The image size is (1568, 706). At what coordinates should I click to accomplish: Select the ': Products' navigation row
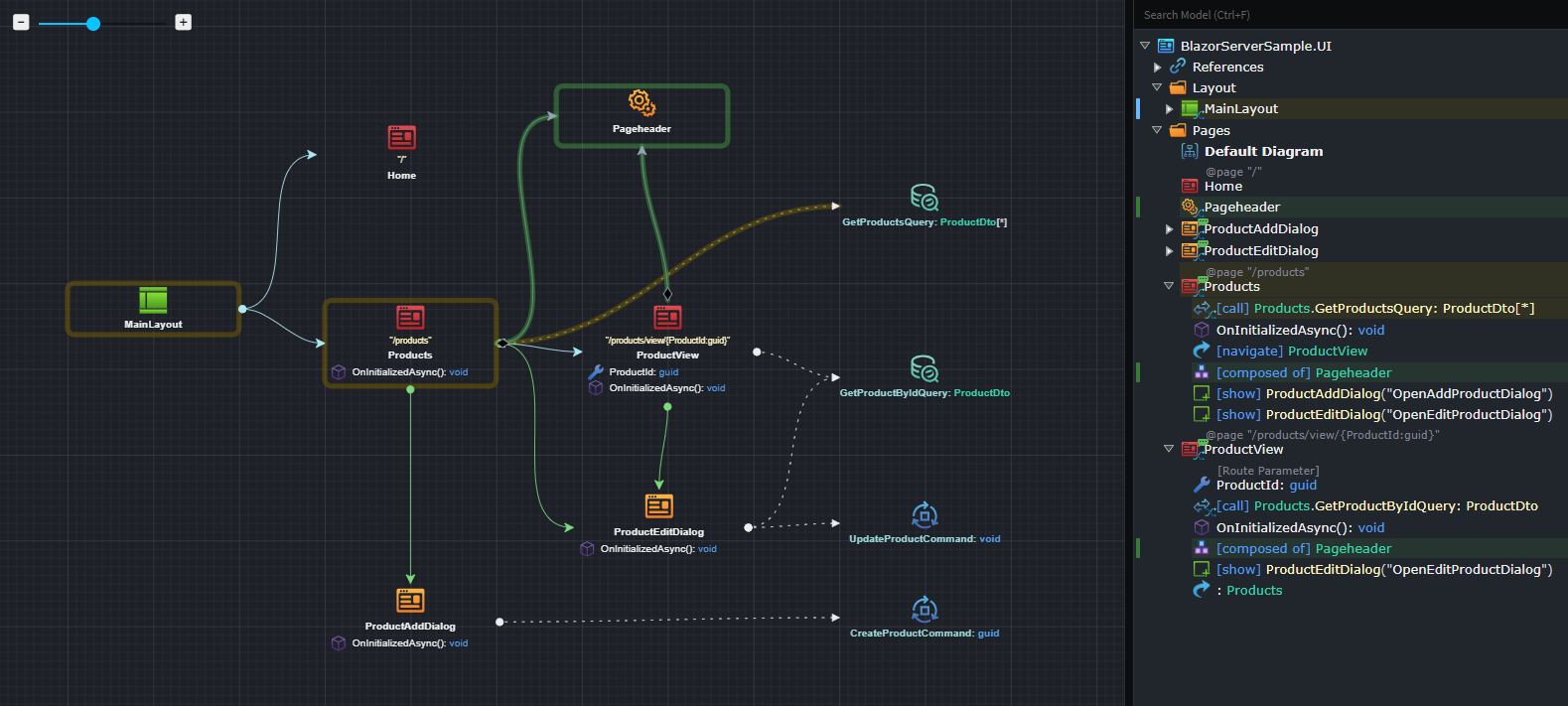pyautogui.click(x=1249, y=590)
